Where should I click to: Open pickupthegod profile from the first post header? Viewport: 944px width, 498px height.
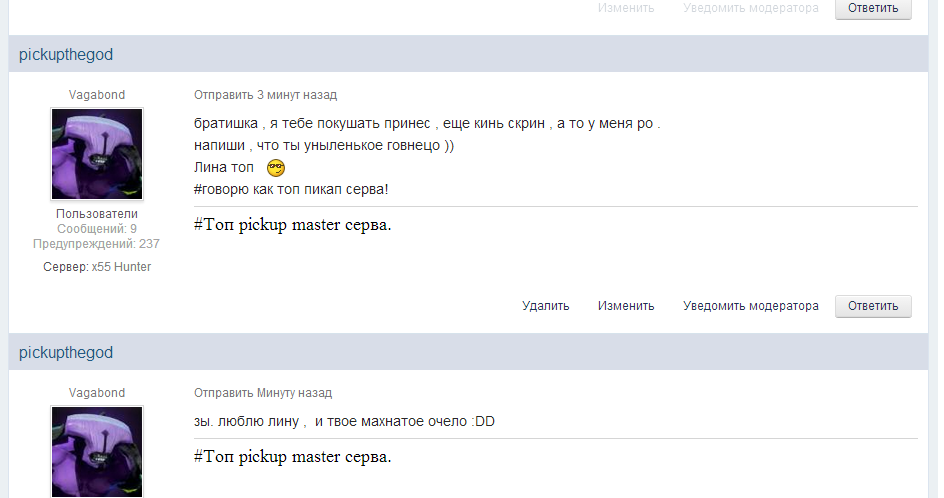click(x=66, y=54)
